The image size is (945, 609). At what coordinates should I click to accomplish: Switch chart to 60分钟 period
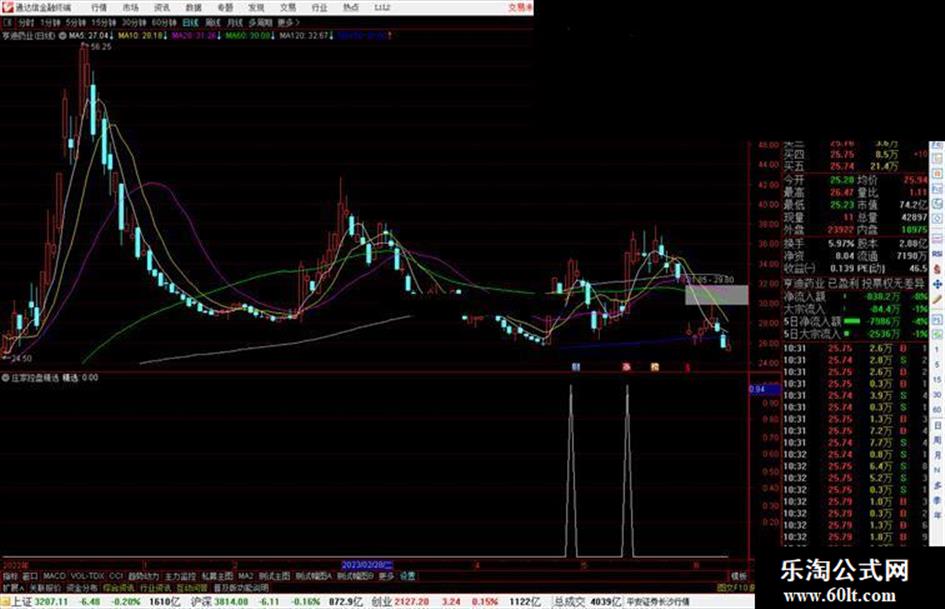pyautogui.click(x=163, y=22)
